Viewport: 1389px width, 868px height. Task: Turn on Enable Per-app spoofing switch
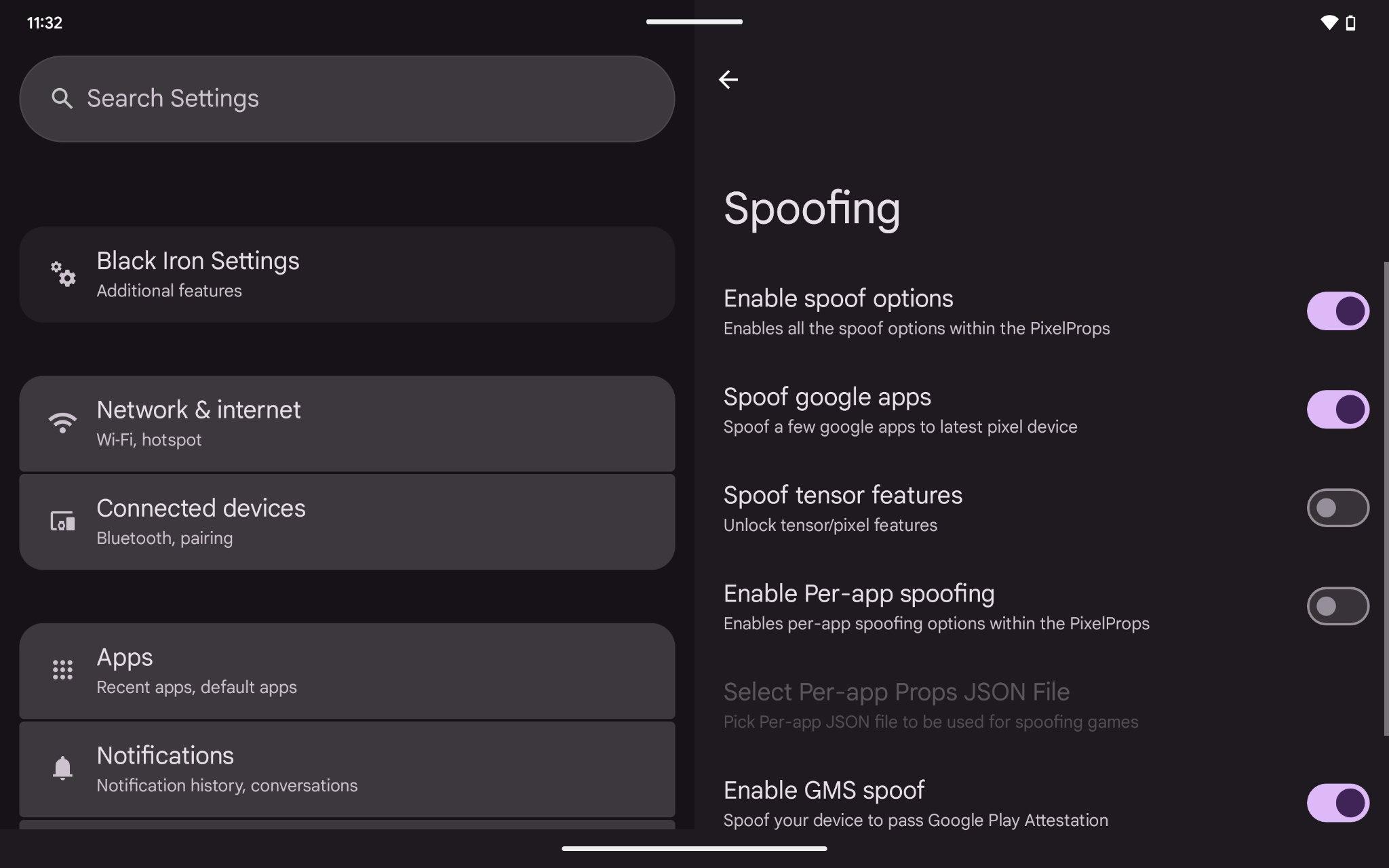pos(1337,606)
